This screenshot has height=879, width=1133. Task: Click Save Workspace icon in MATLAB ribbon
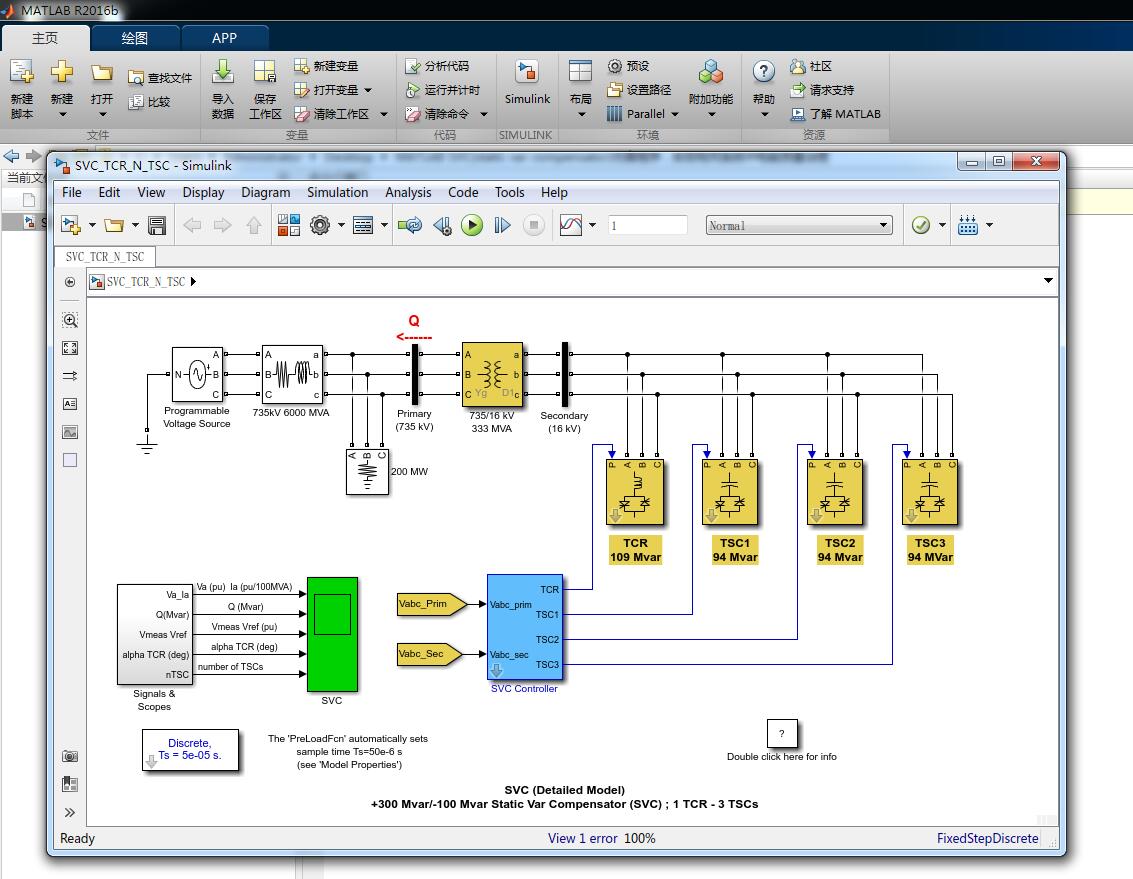265,88
